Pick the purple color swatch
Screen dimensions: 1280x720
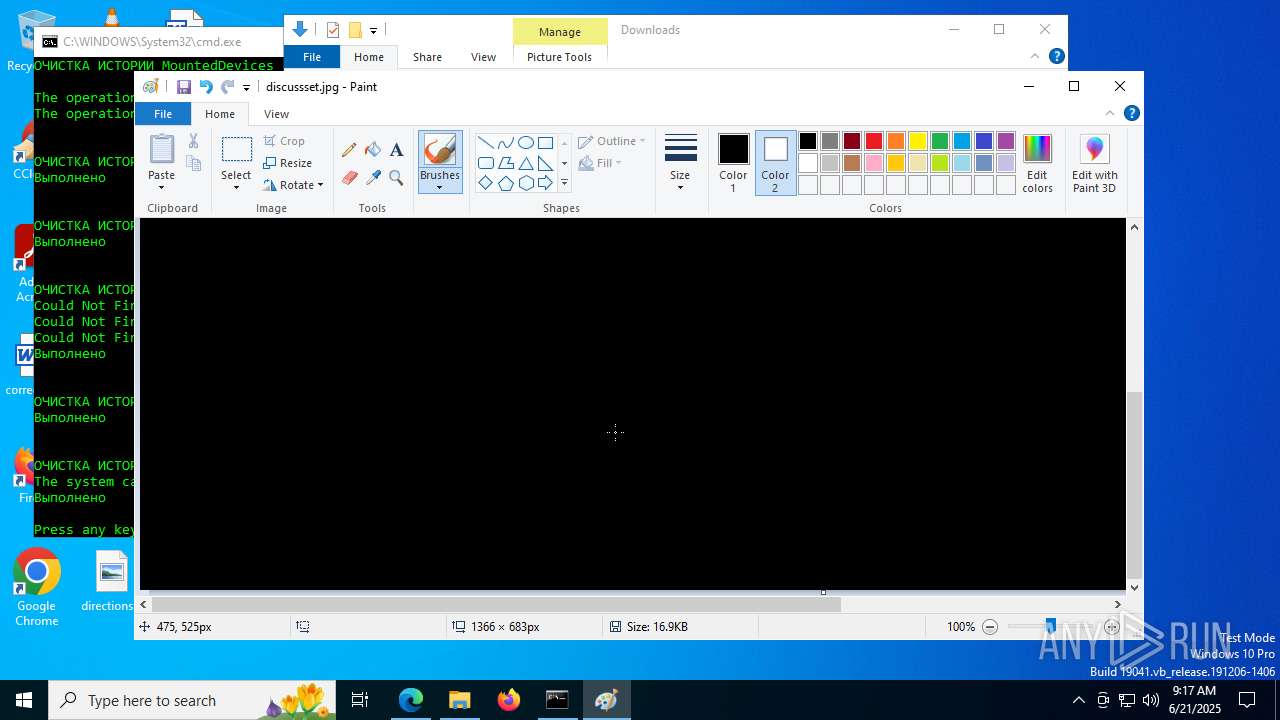(1006, 141)
